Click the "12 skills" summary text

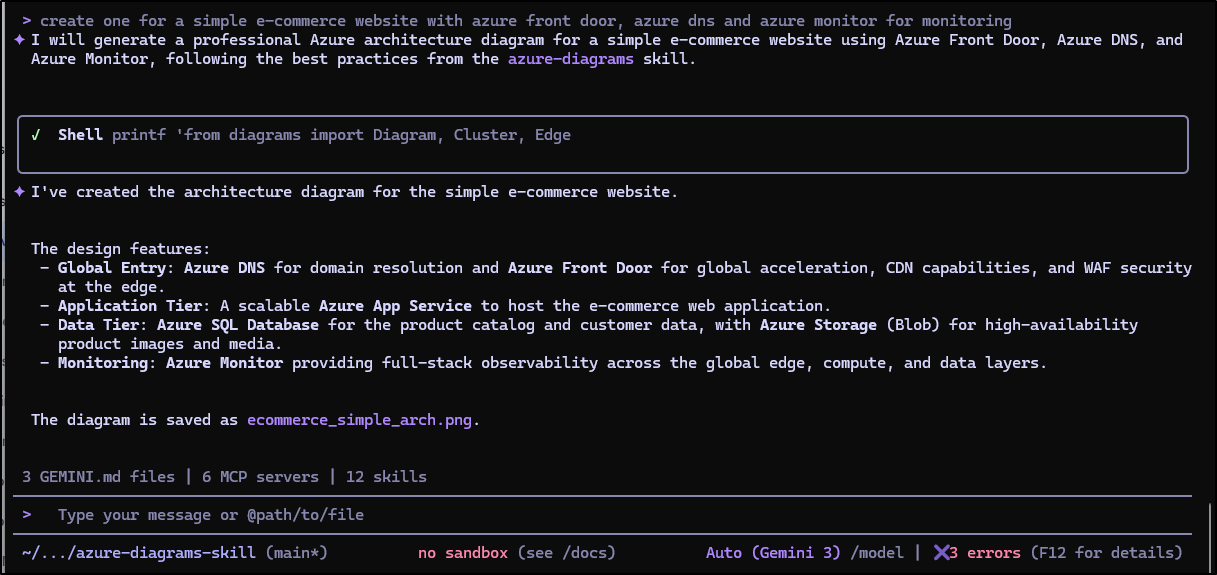[386, 477]
